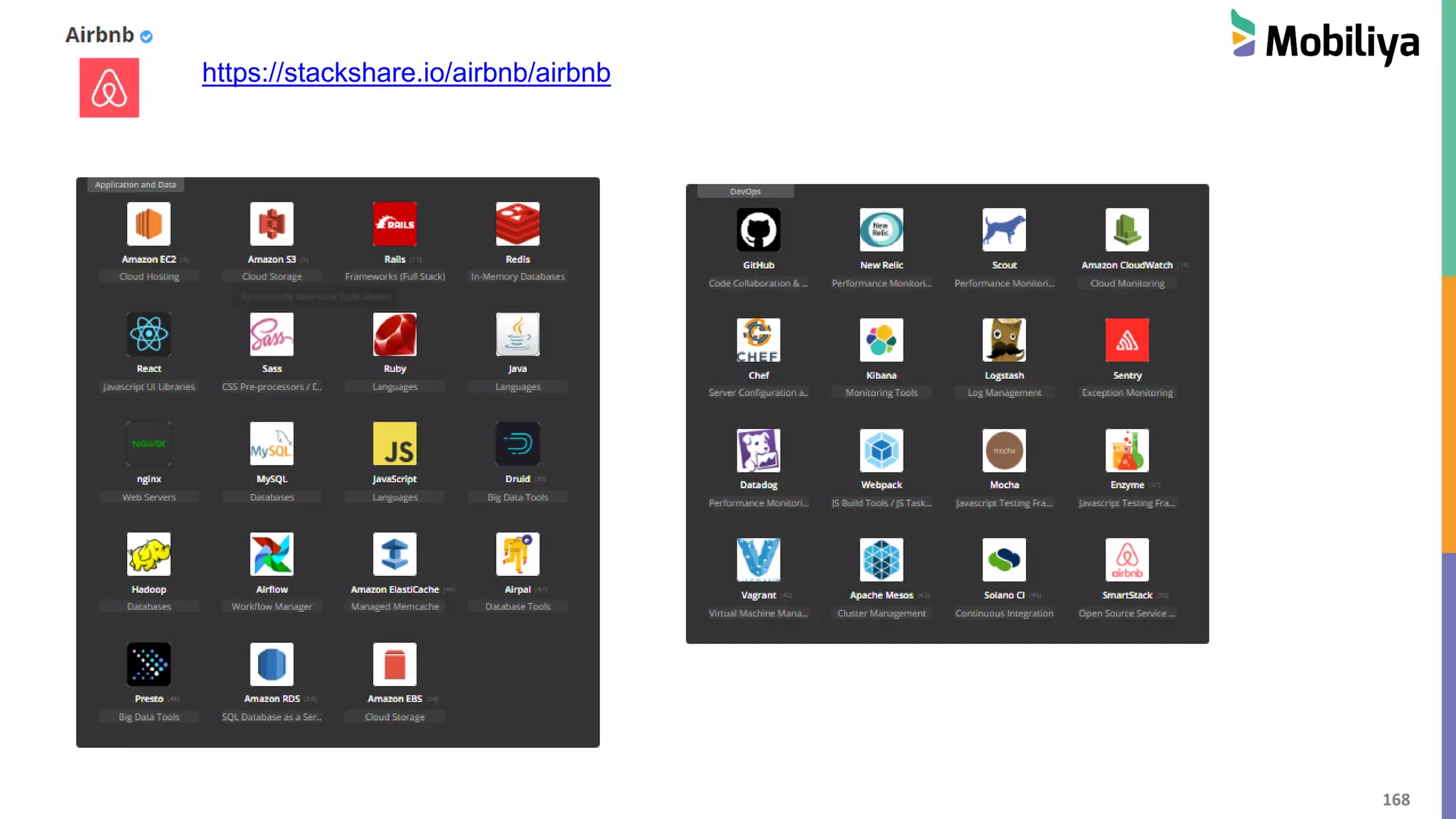Click the Airbnb logo thumbnail

tap(109, 88)
